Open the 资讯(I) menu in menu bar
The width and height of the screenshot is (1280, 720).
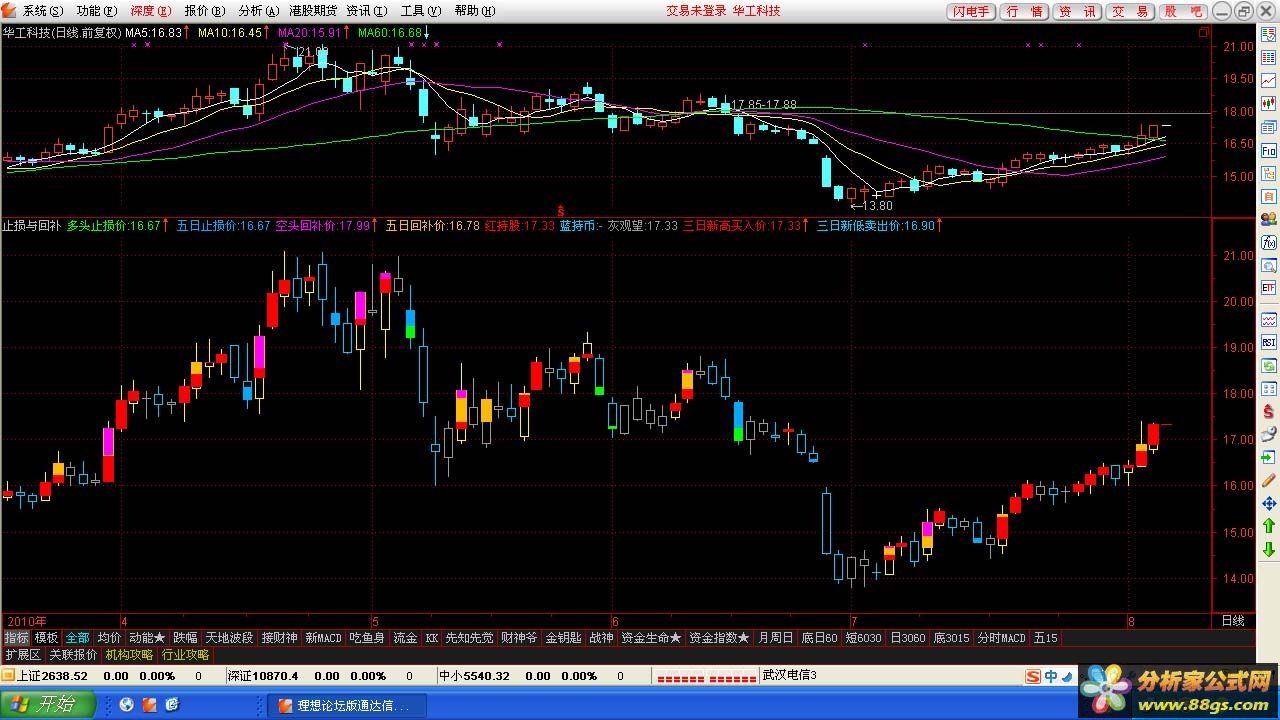[x=367, y=11]
